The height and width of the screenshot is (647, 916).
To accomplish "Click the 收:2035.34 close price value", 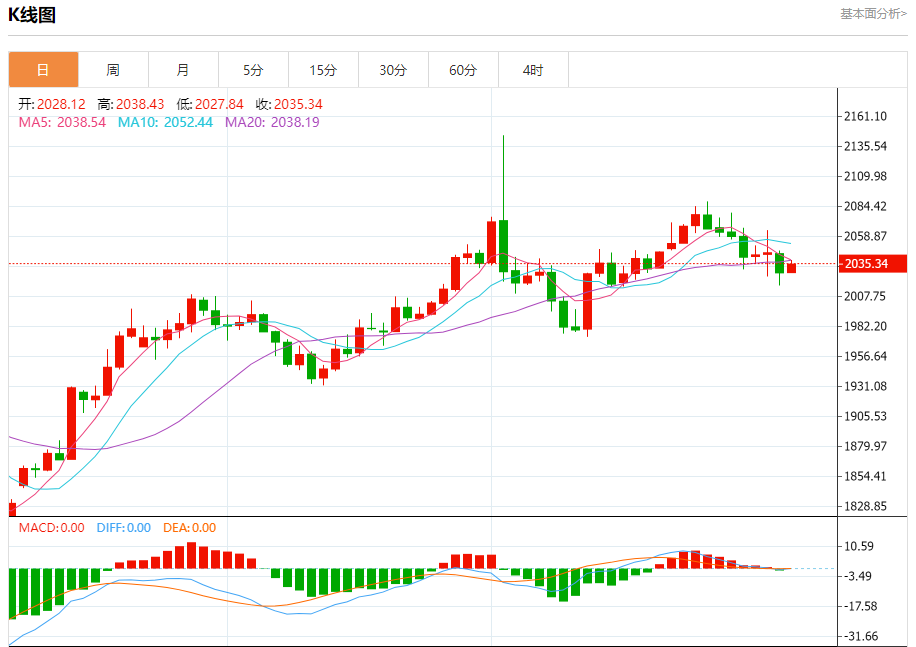I will coord(289,104).
